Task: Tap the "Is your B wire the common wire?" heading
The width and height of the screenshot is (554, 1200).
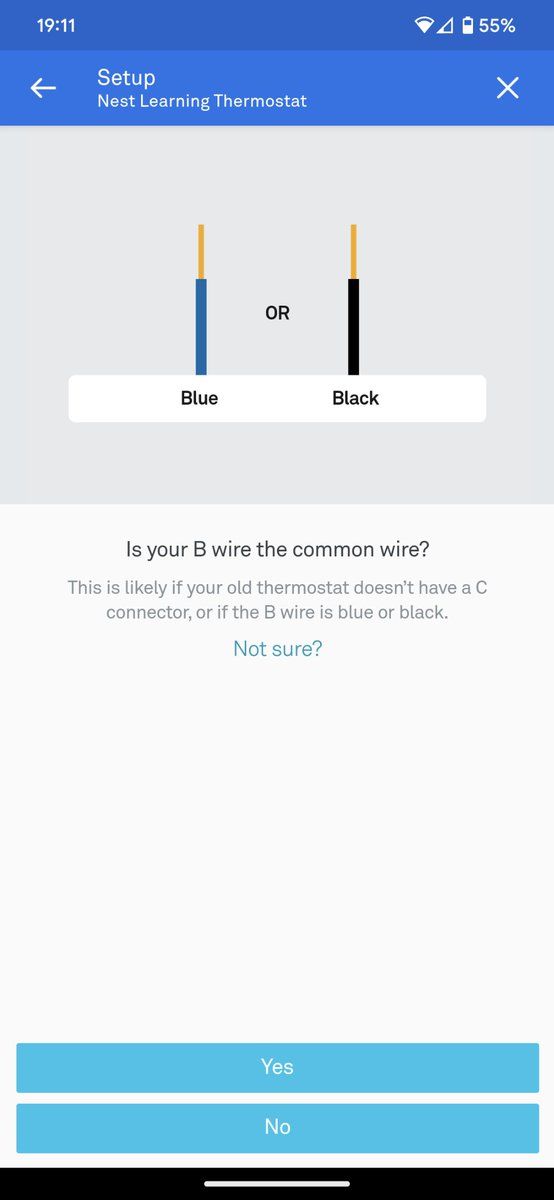Action: point(277,549)
